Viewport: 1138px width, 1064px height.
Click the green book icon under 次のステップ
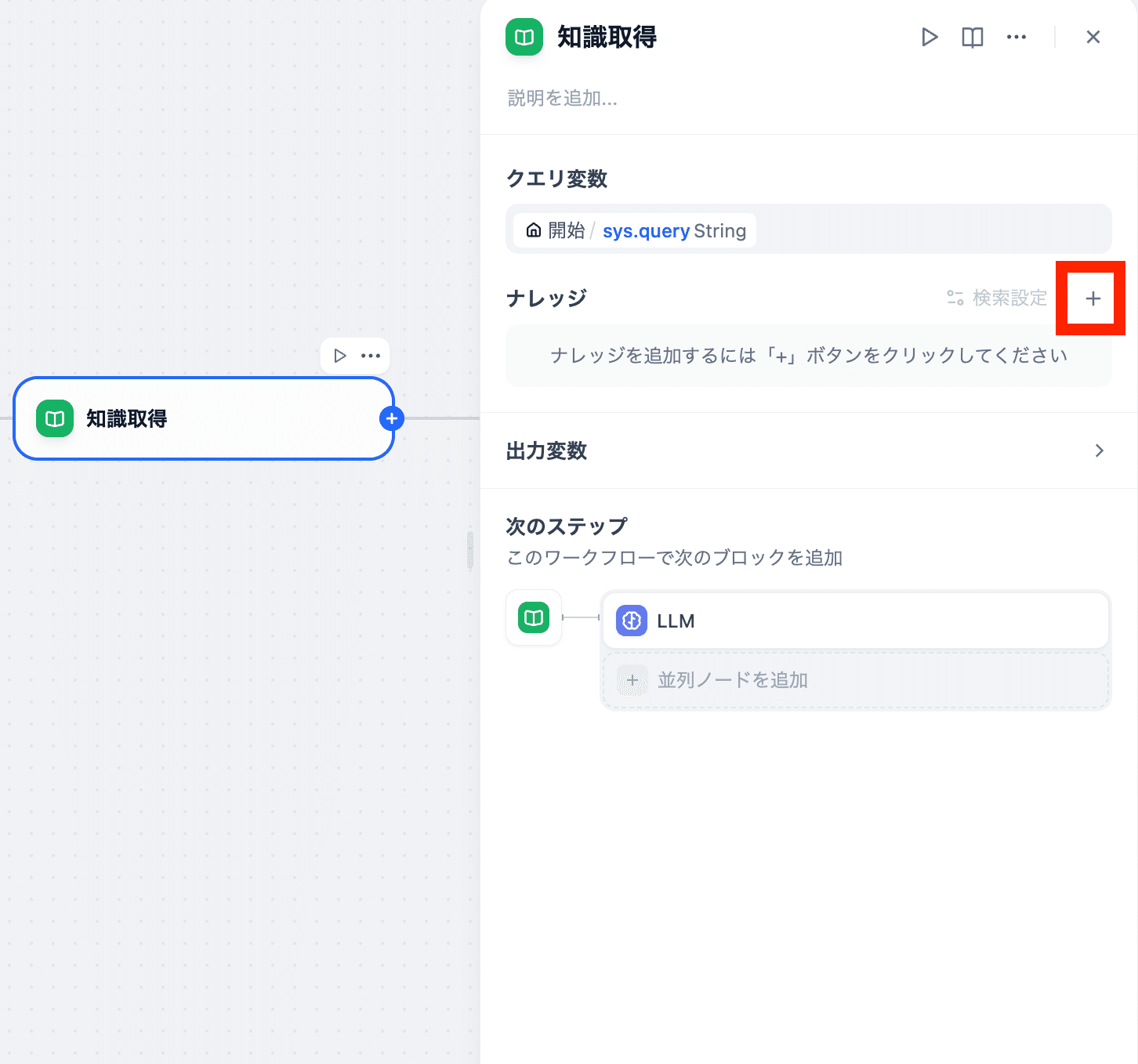tap(534, 617)
